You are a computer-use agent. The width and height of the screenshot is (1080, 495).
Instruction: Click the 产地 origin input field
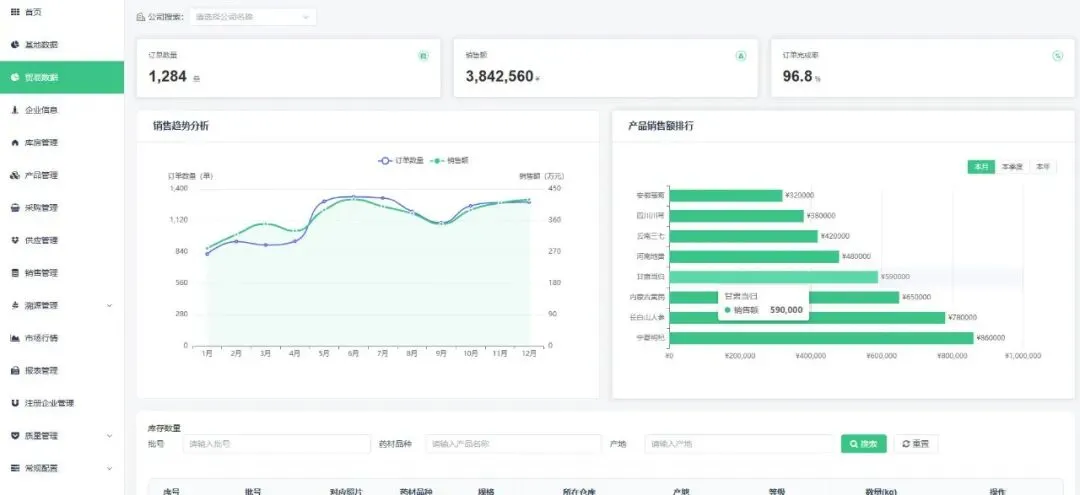(x=738, y=444)
